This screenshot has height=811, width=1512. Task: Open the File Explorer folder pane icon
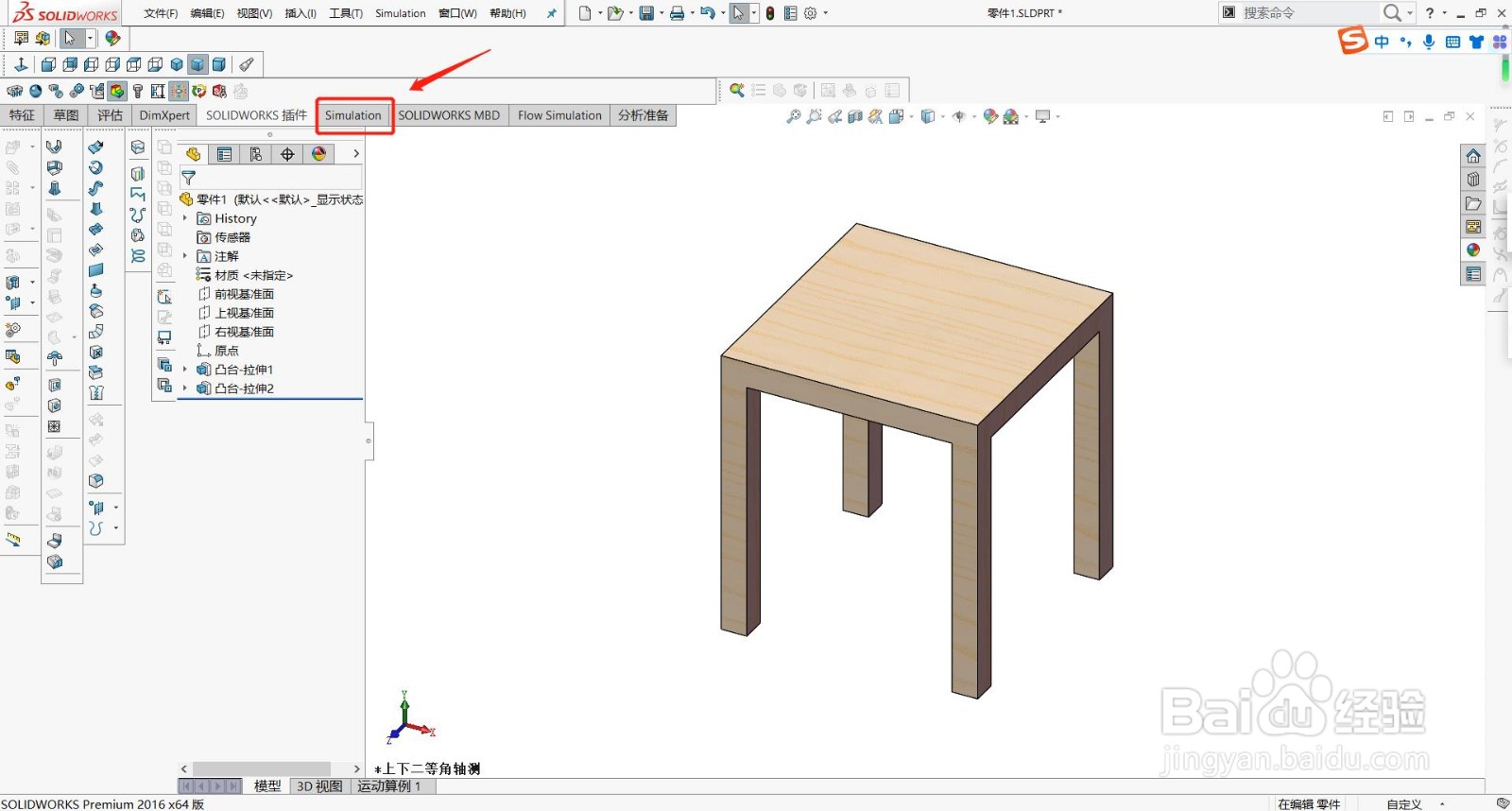[x=1473, y=203]
